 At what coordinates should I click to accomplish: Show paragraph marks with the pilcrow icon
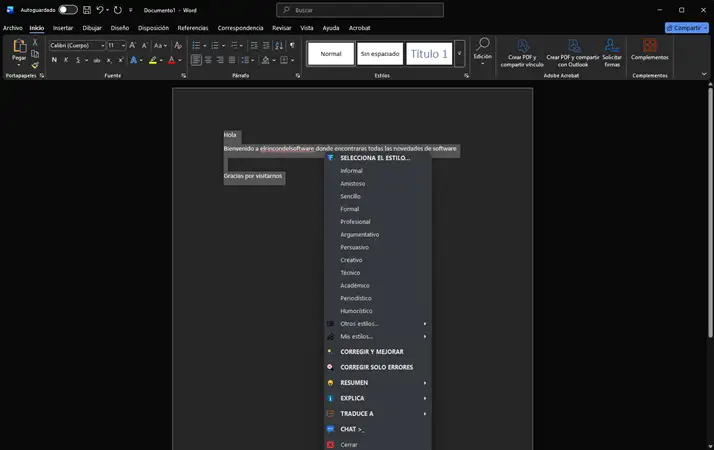coord(292,45)
